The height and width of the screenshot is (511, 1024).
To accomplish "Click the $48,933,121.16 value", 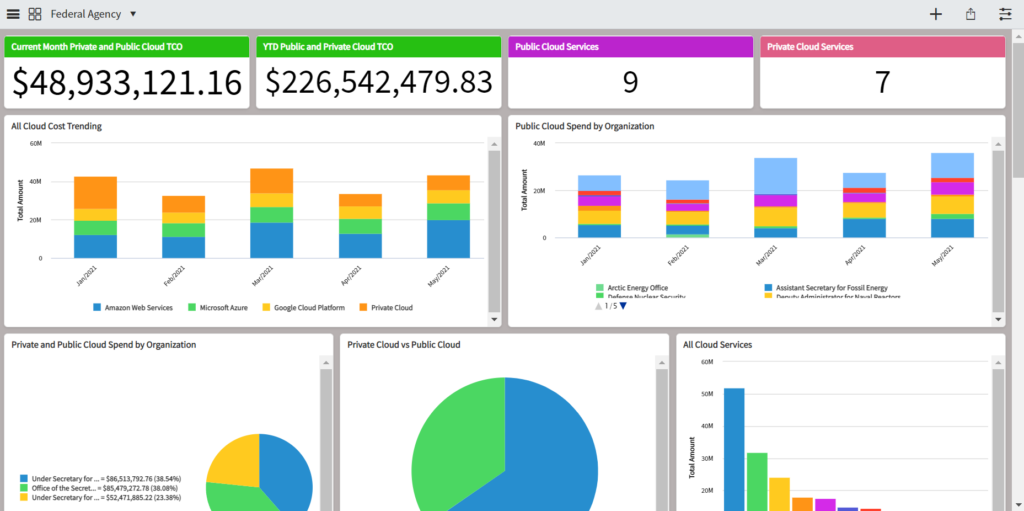I will click(127, 82).
